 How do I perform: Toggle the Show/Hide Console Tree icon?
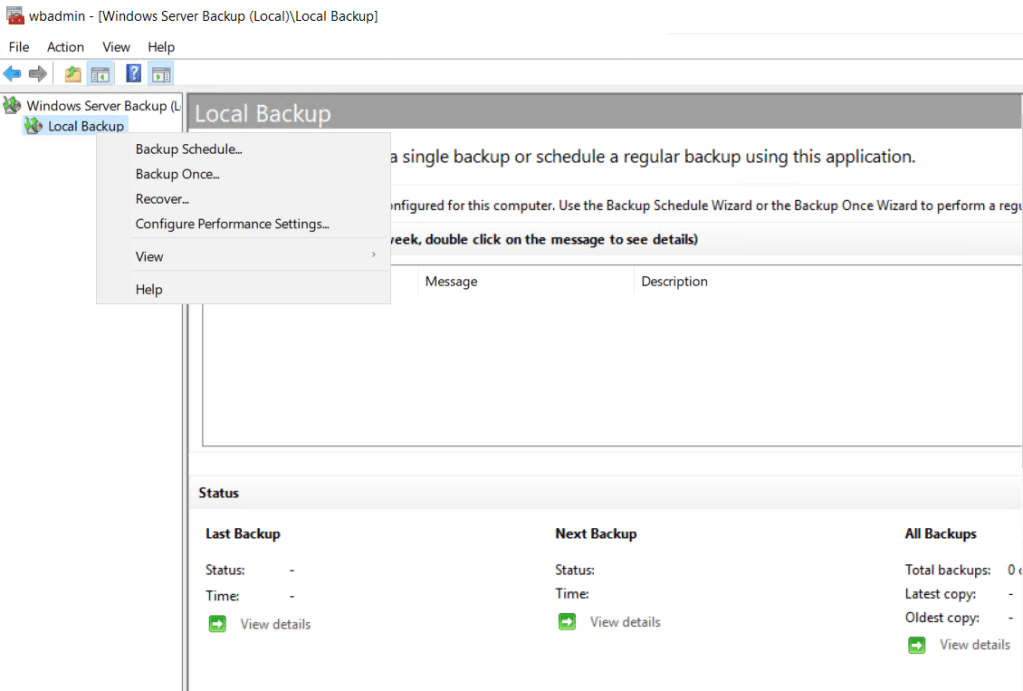pos(100,74)
